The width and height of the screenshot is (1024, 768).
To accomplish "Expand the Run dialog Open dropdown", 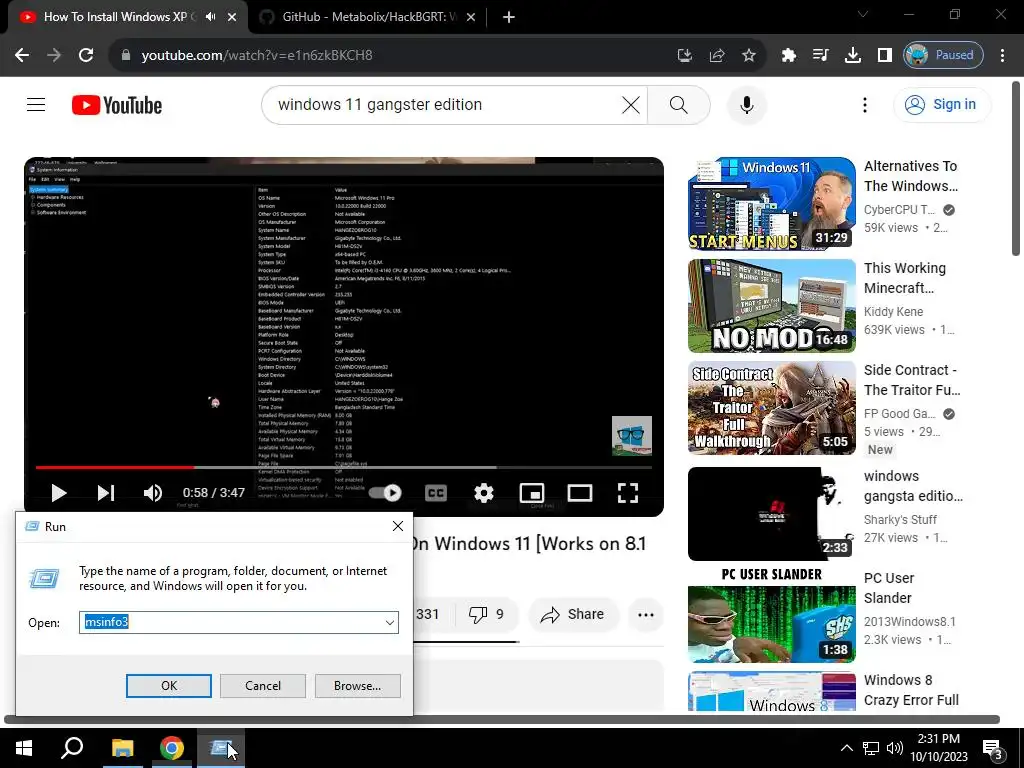I will pos(389,622).
